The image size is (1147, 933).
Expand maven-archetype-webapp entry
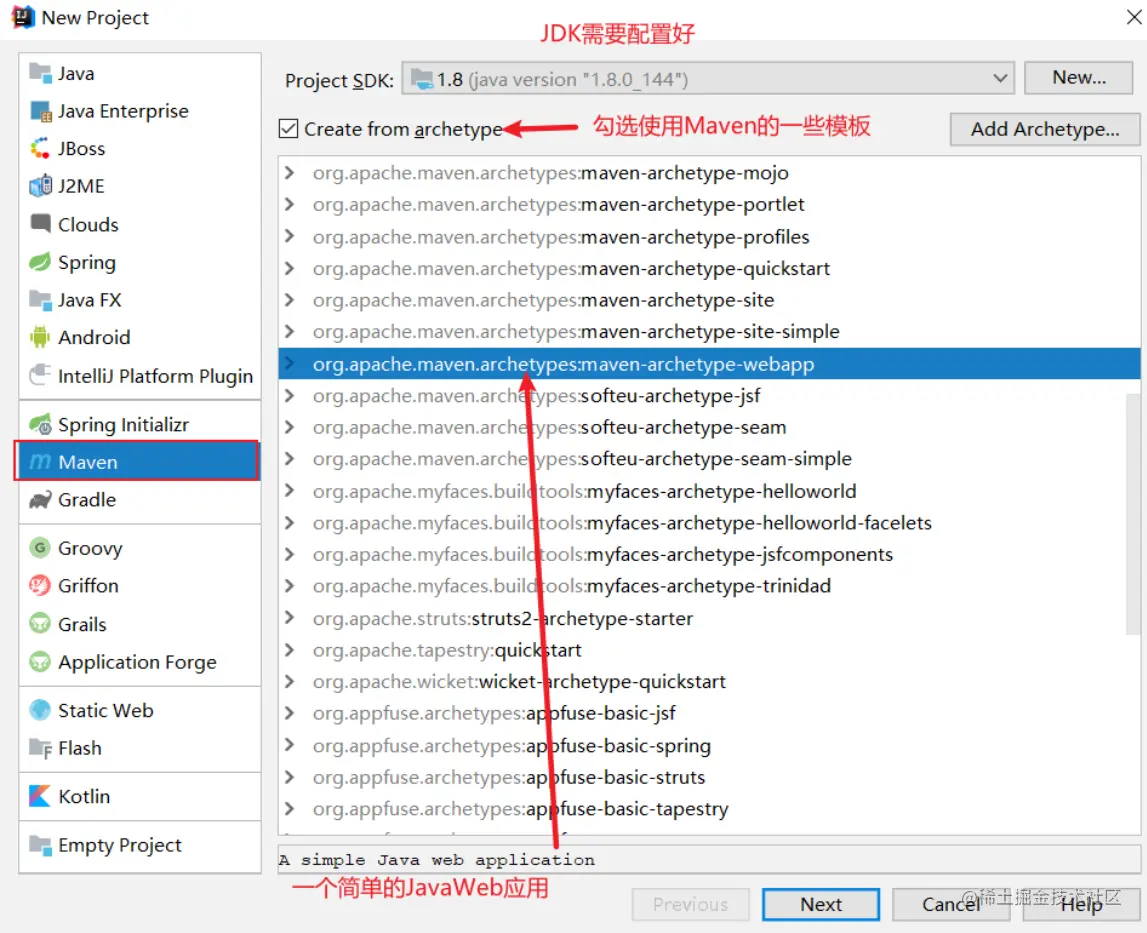tap(290, 364)
